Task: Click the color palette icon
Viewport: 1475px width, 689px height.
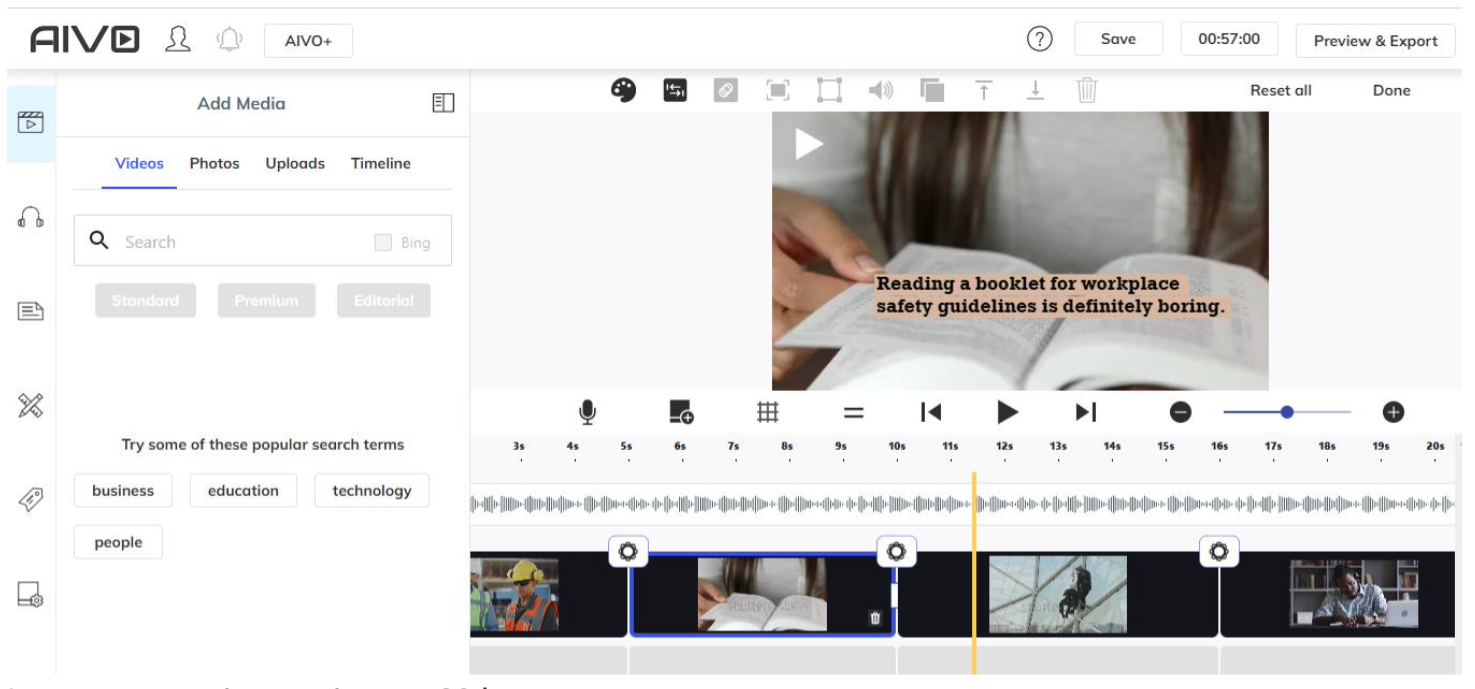Action: tap(623, 91)
